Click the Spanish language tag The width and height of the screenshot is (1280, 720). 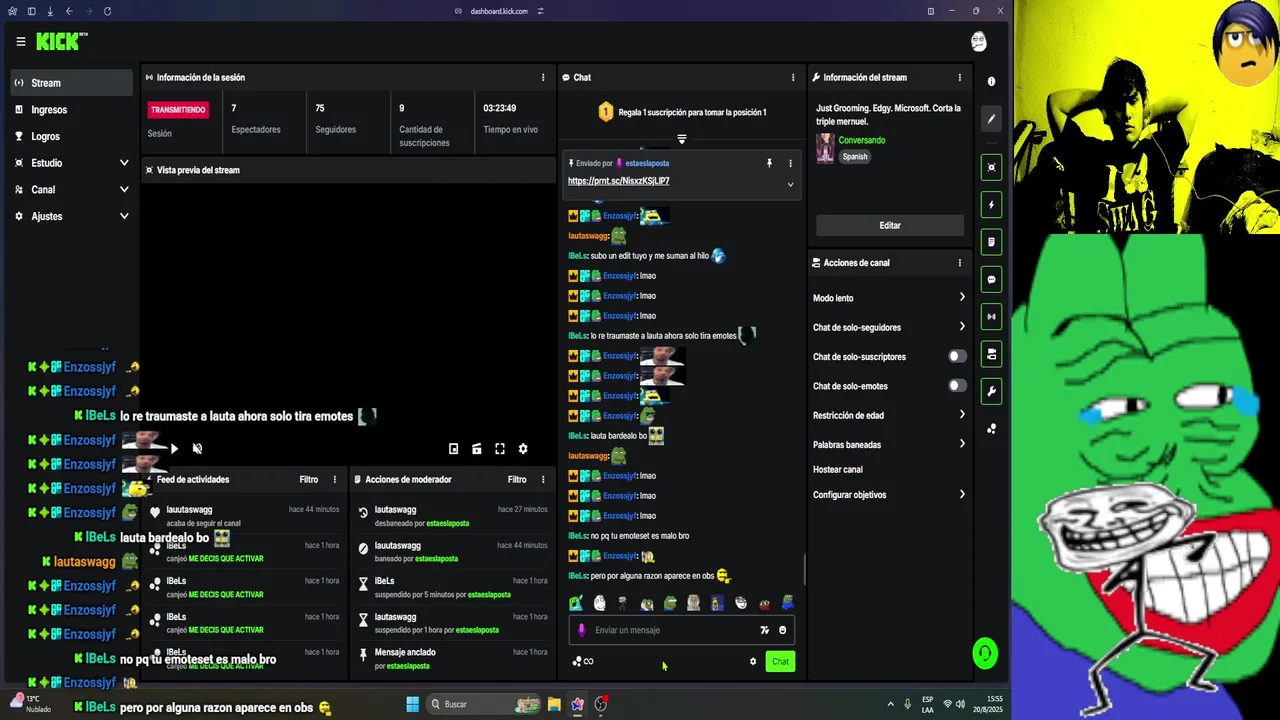855,157
